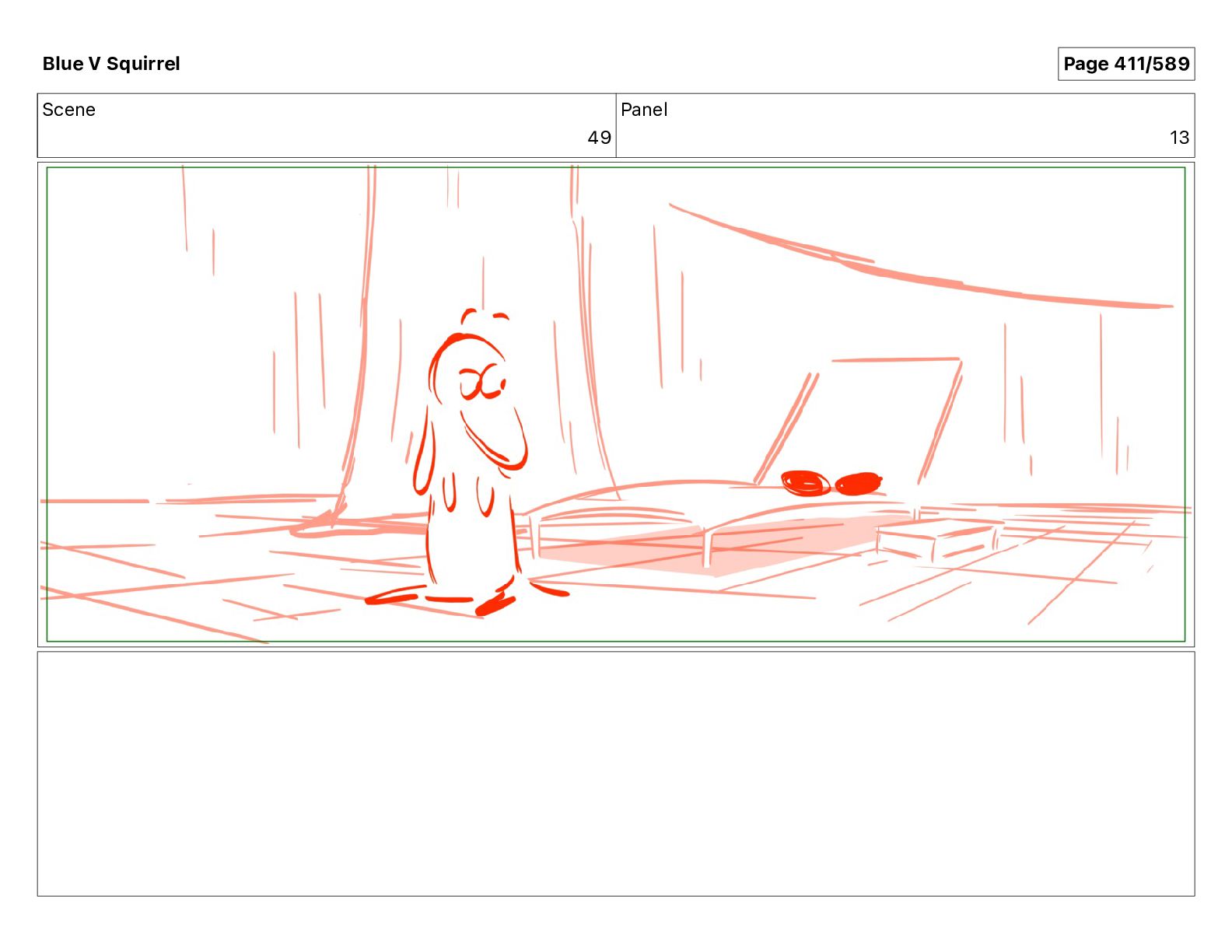1232x952 pixels.
Task: Click the empty notes box below the panel
Action: point(616,774)
